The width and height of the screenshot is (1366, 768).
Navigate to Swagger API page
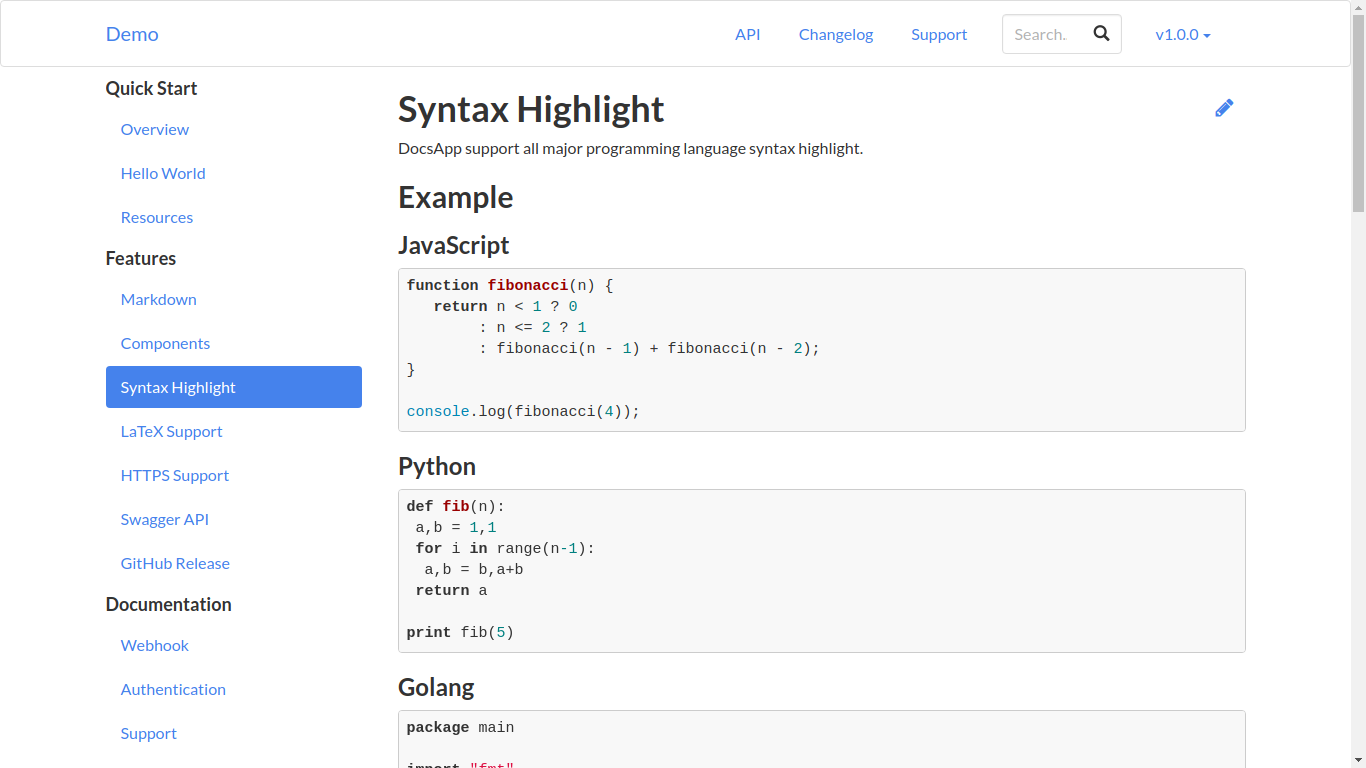(x=165, y=519)
